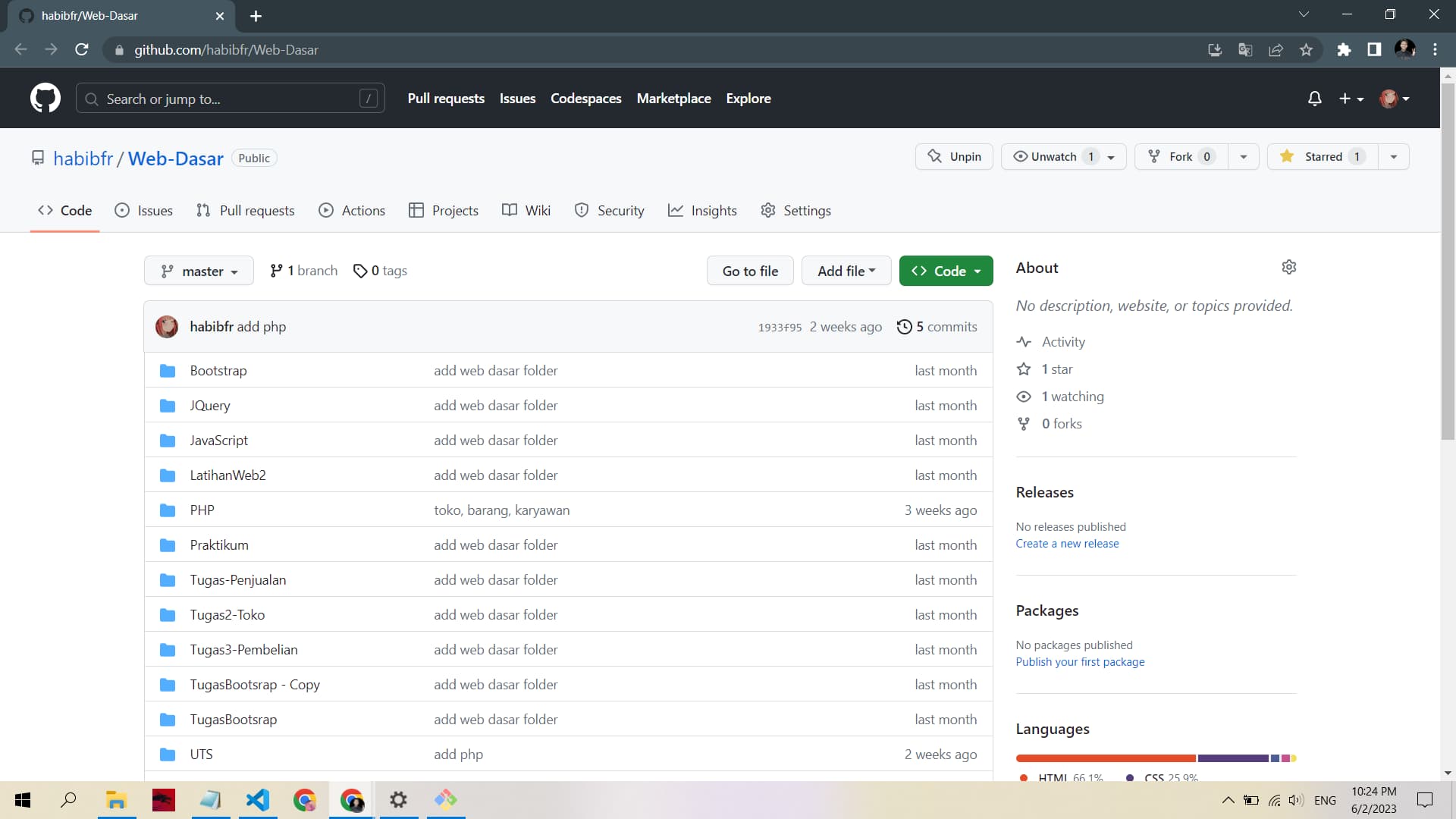This screenshot has width=1456, height=819.
Task: Open the master branch selector
Action: 199,271
